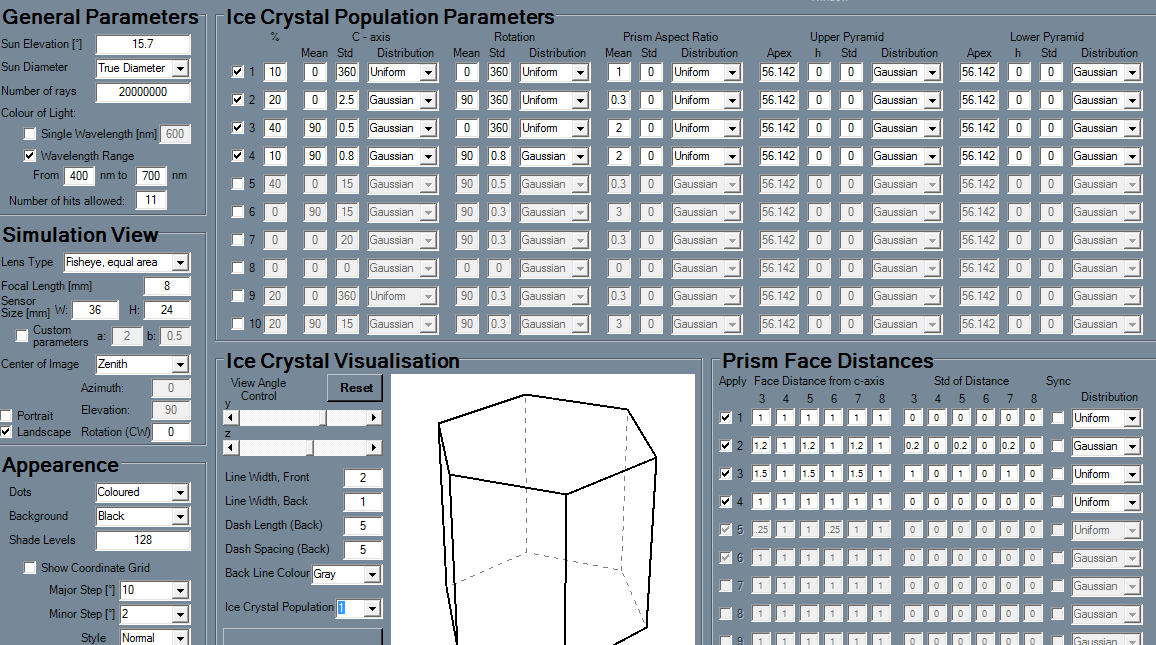Click the Line Width, Back field
The width and height of the screenshot is (1156, 645).
[x=363, y=502]
